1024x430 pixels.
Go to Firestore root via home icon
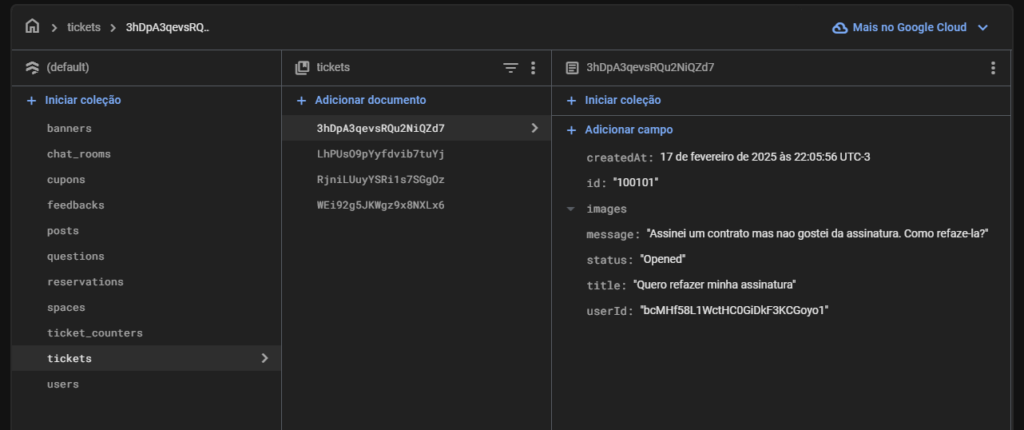pyautogui.click(x=32, y=27)
